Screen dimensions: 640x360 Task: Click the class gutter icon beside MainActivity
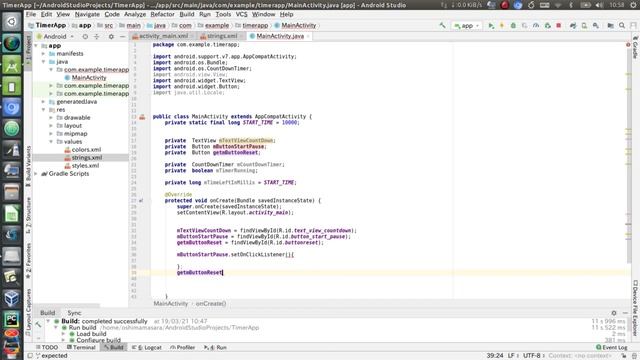(x=142, y=117)
